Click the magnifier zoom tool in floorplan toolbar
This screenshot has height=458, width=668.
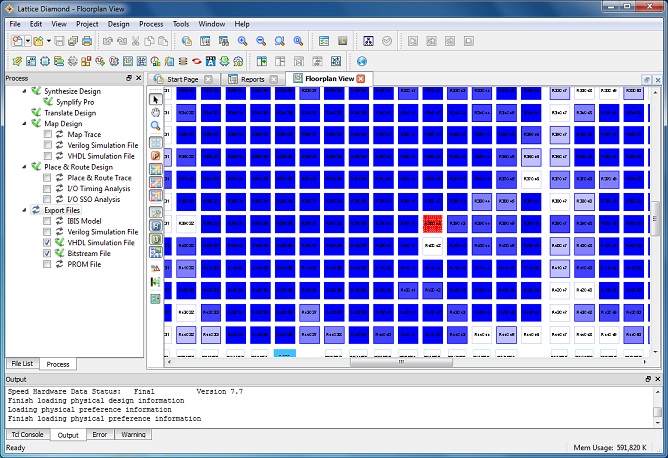point(156,127)
